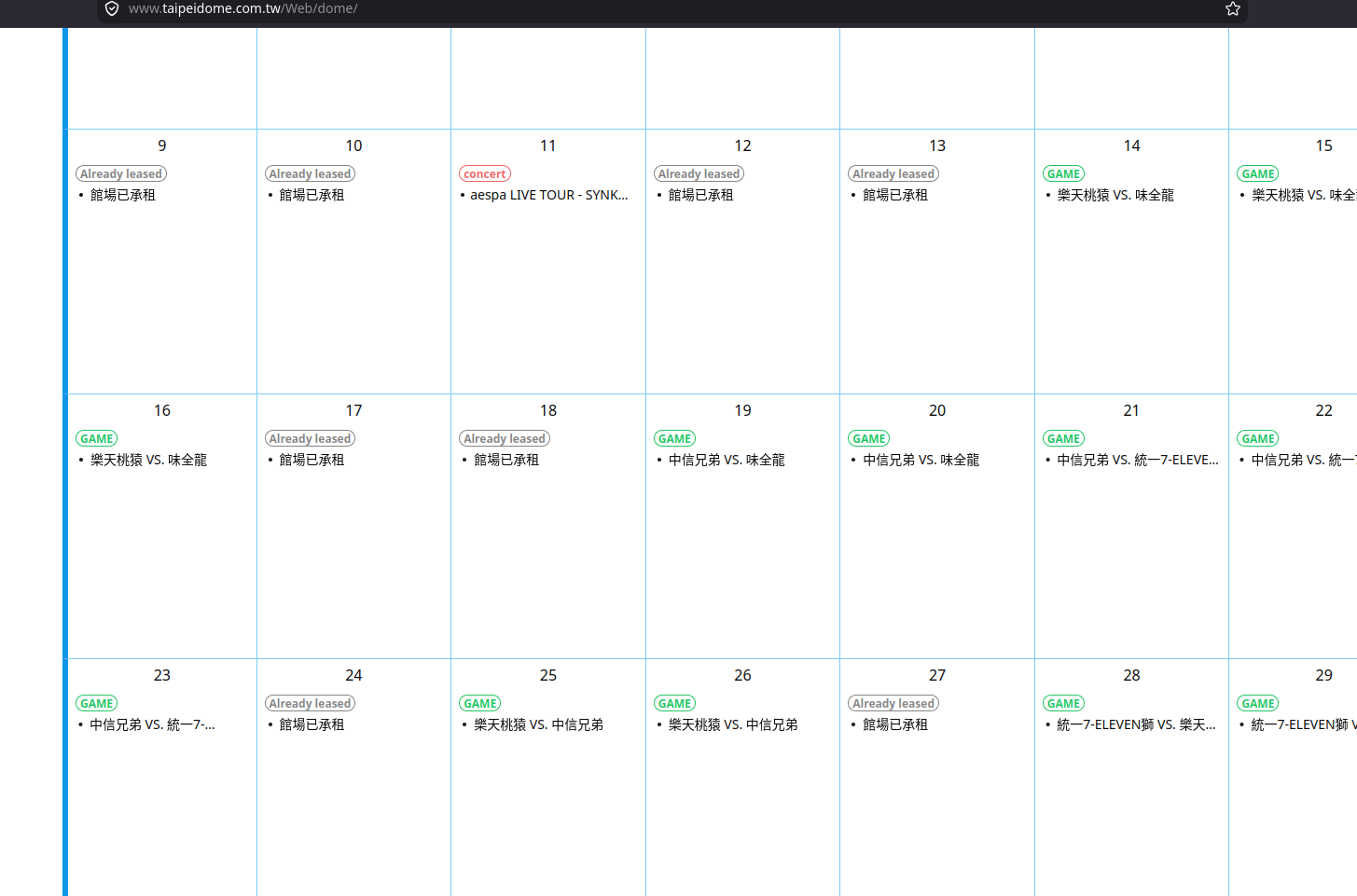The height and width of the screenshot is (896, 1357).
Task: Open 館場已承租 entry on day 13
Action: click(x=895, y=195)
